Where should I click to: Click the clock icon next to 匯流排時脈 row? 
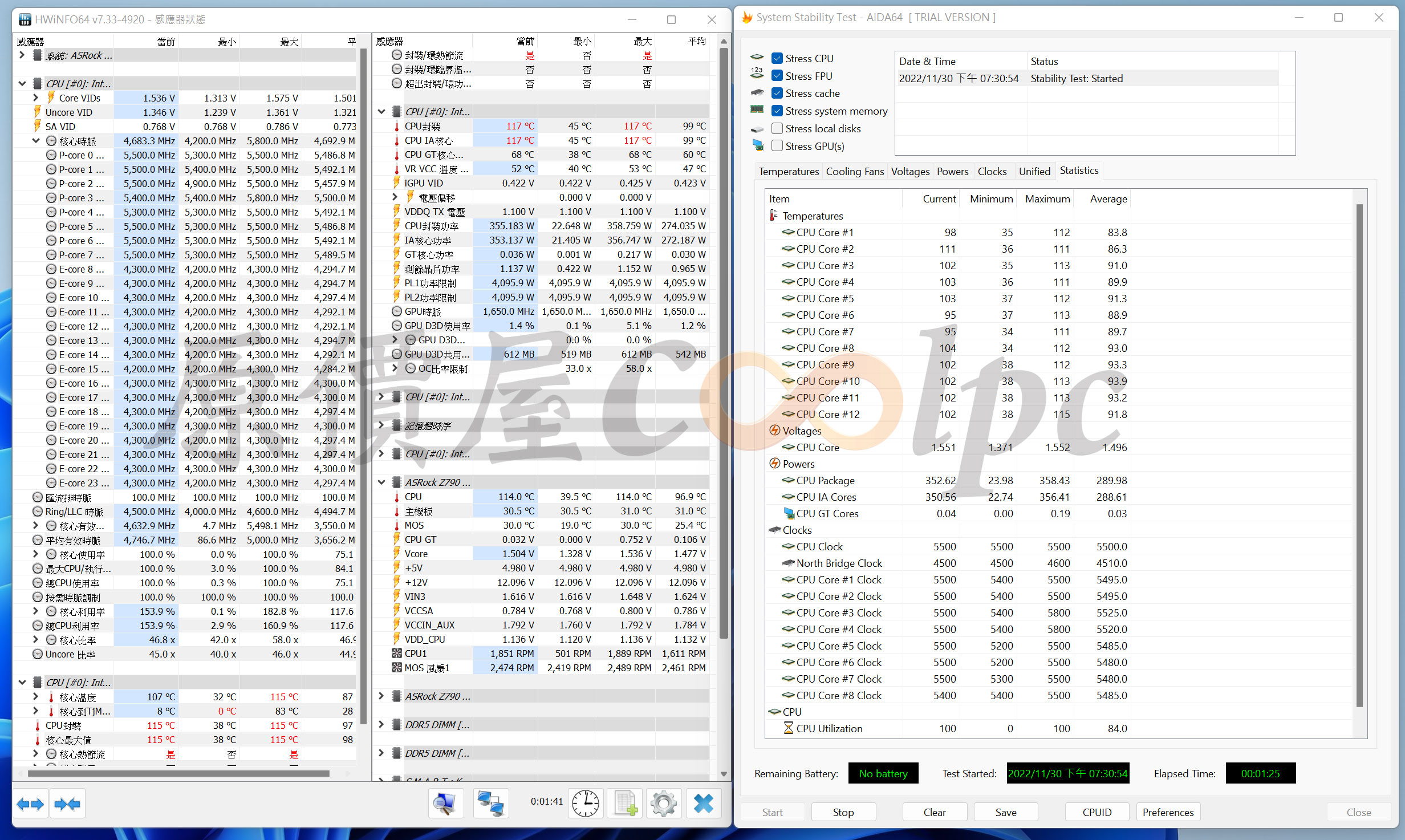(38, 497)
